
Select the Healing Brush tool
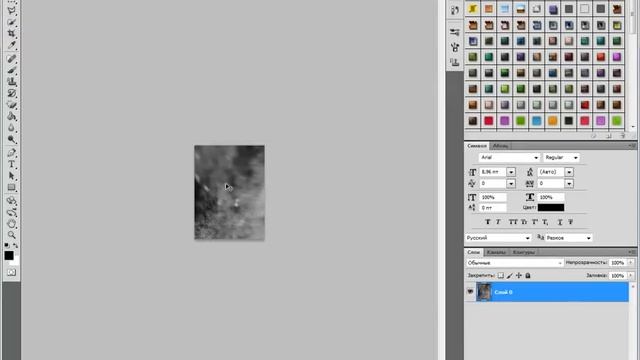(11, 59)
